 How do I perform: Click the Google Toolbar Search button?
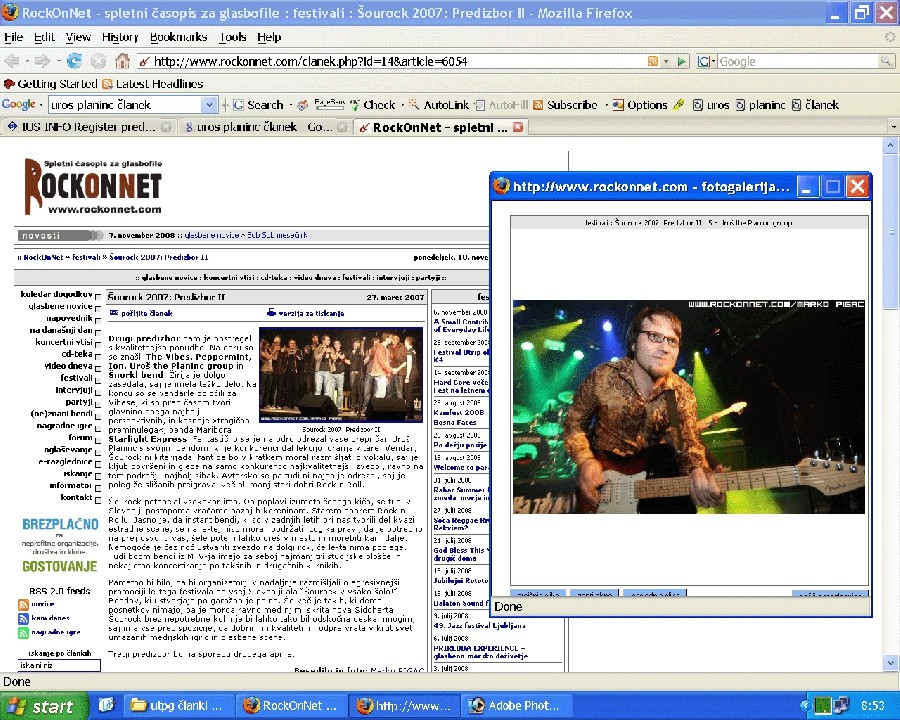click(x=258, y=105)
